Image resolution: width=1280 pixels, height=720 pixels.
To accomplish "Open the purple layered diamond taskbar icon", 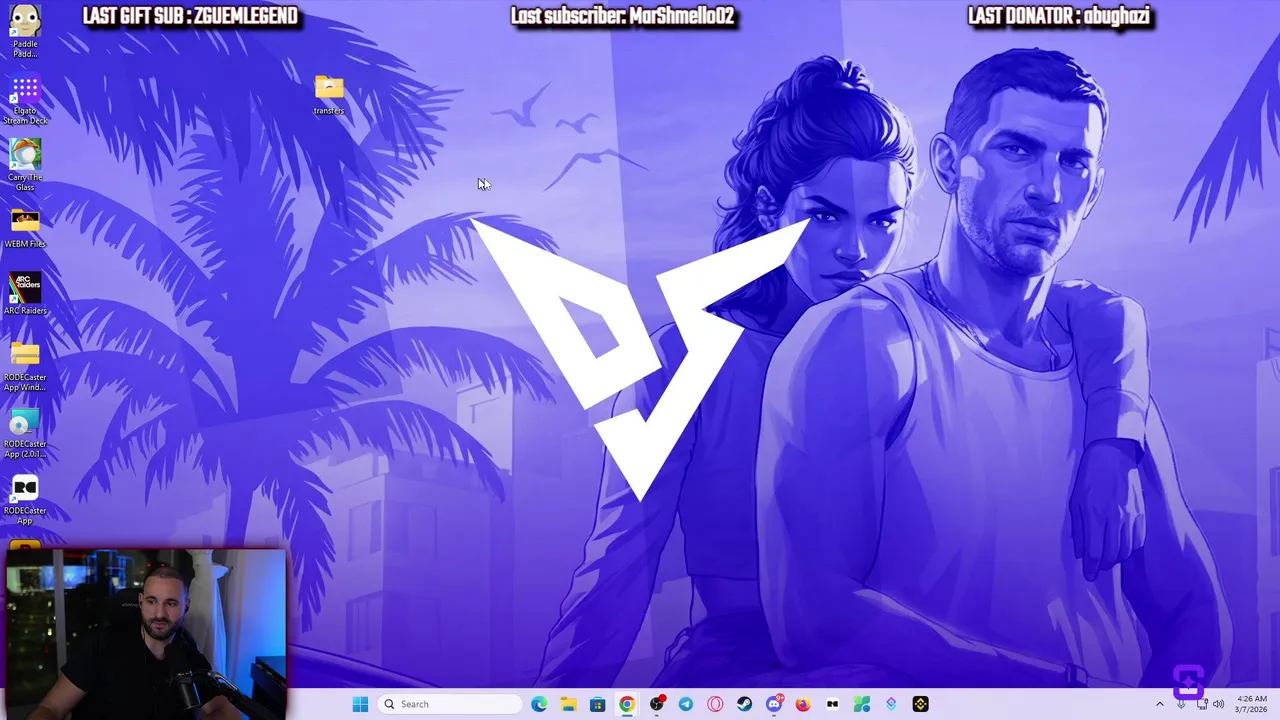I will pyautogui.click(x=891, y=704).
